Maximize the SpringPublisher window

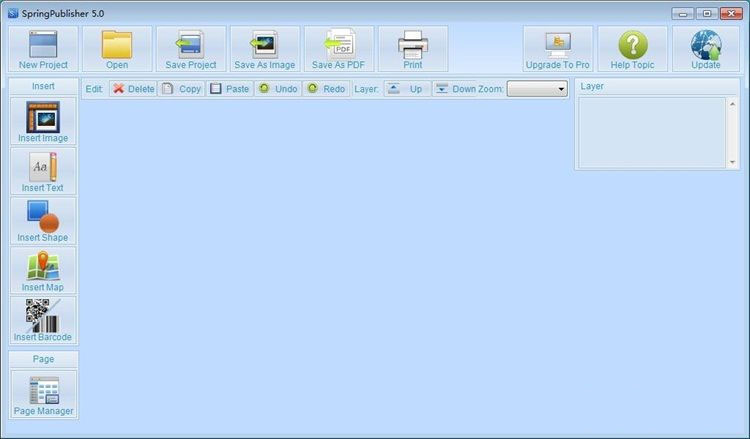click(707, 13)
